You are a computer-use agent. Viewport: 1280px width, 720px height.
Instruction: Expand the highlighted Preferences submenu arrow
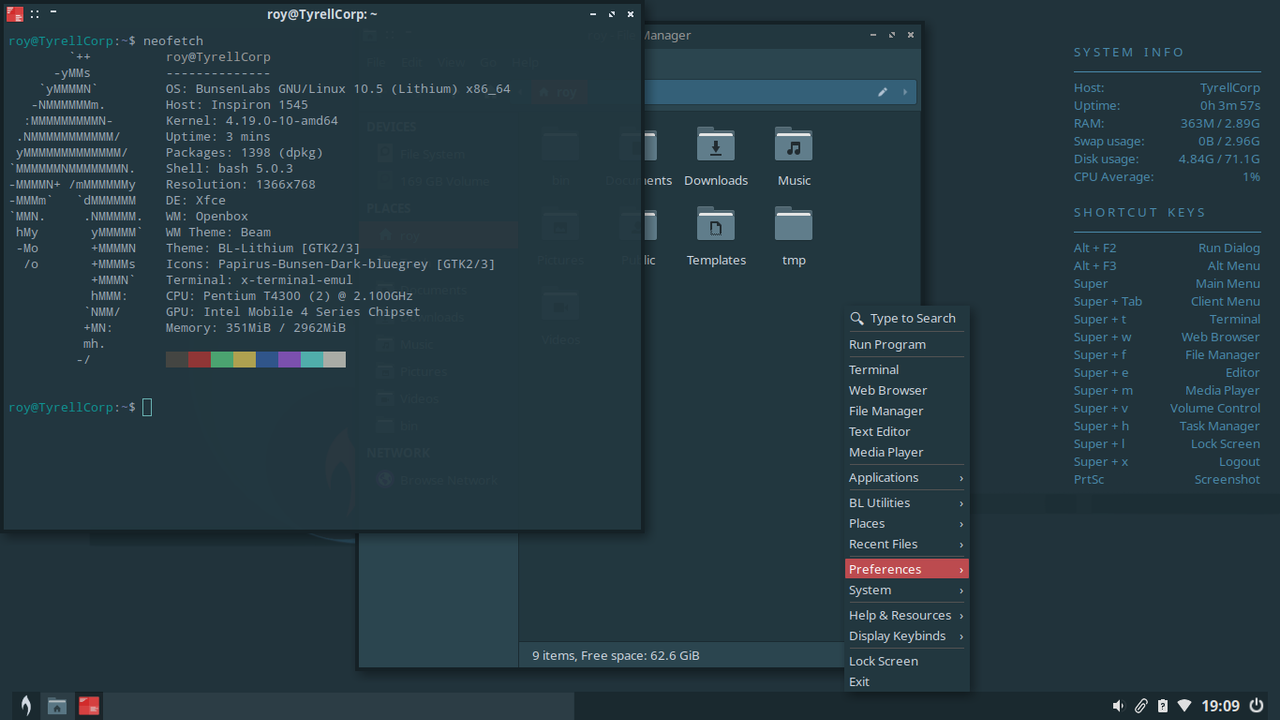coord(962,570)
